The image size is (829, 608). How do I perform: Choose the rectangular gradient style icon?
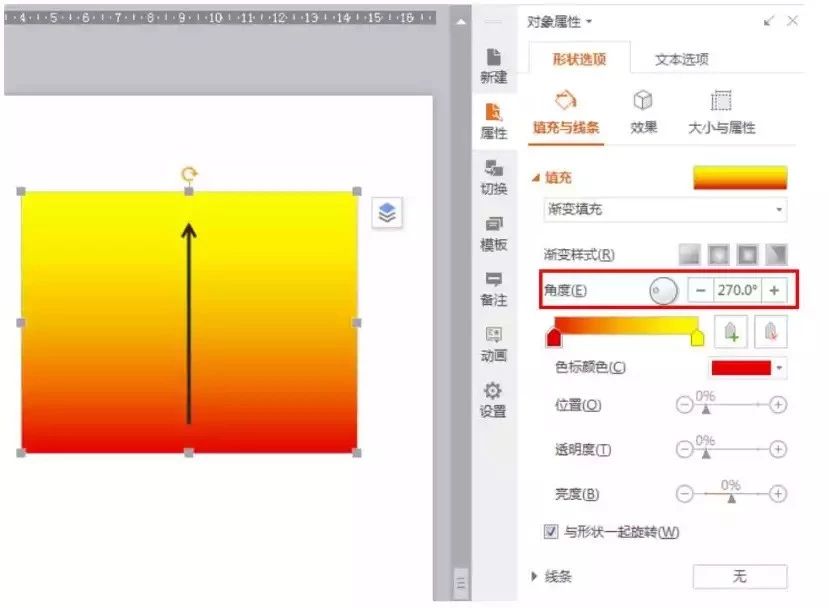[x=748, y=255]
